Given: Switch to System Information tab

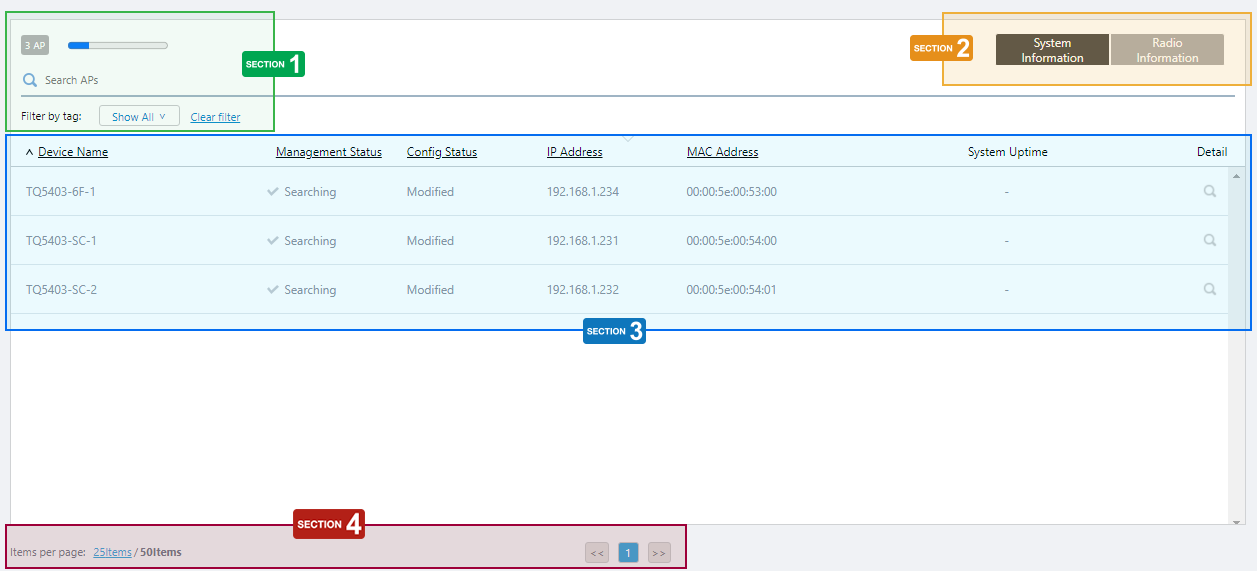Looking at the screenshot, I should (x=1052, y=50).
